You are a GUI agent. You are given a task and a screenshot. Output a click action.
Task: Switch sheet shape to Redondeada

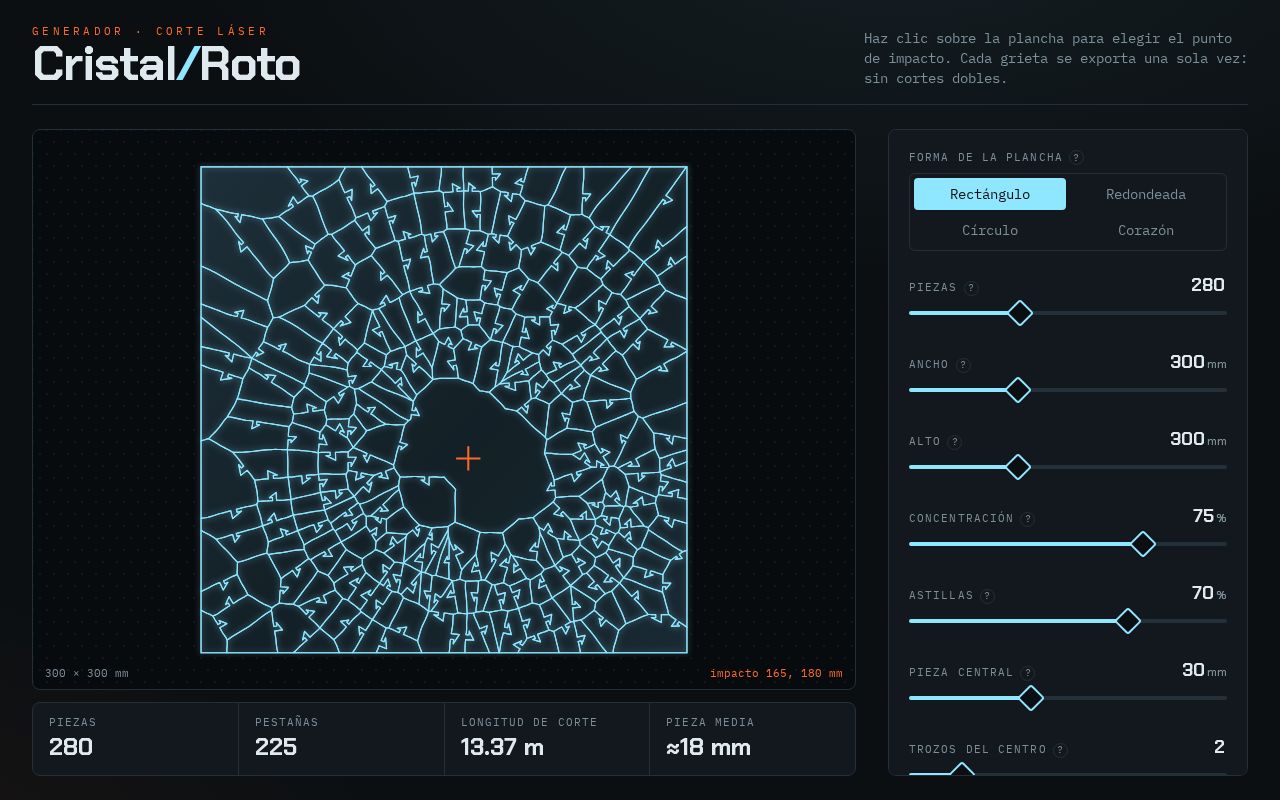click(1146, 194)
